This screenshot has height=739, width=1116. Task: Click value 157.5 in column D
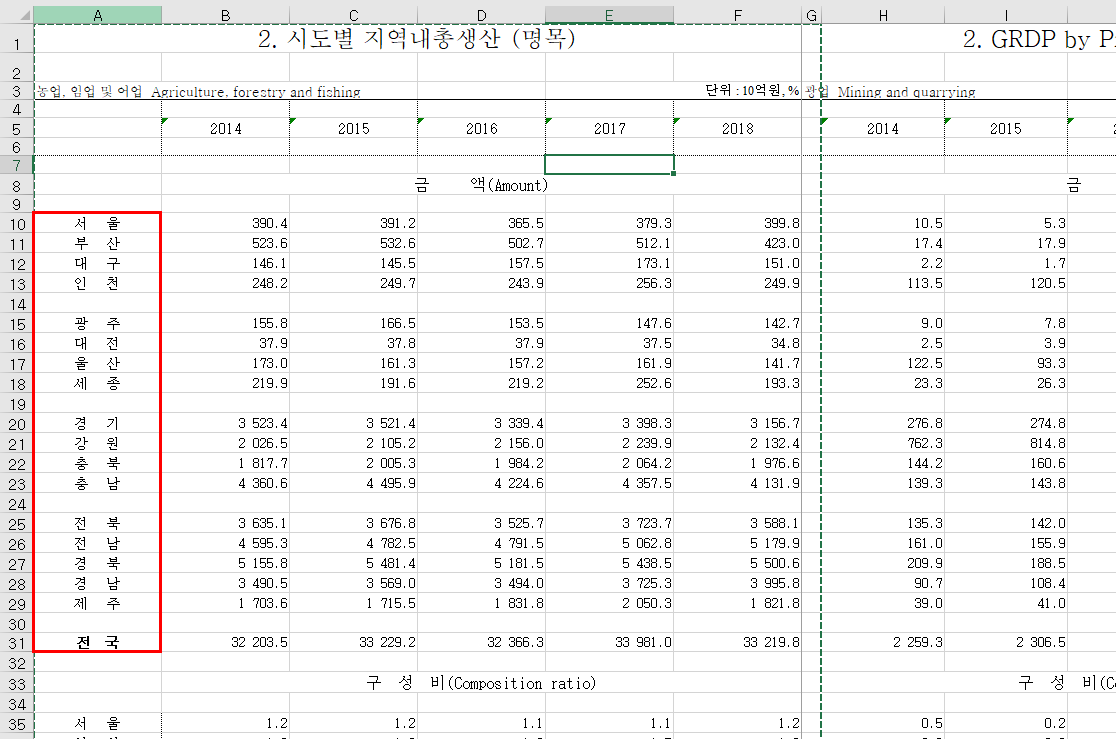click(526, 263)
